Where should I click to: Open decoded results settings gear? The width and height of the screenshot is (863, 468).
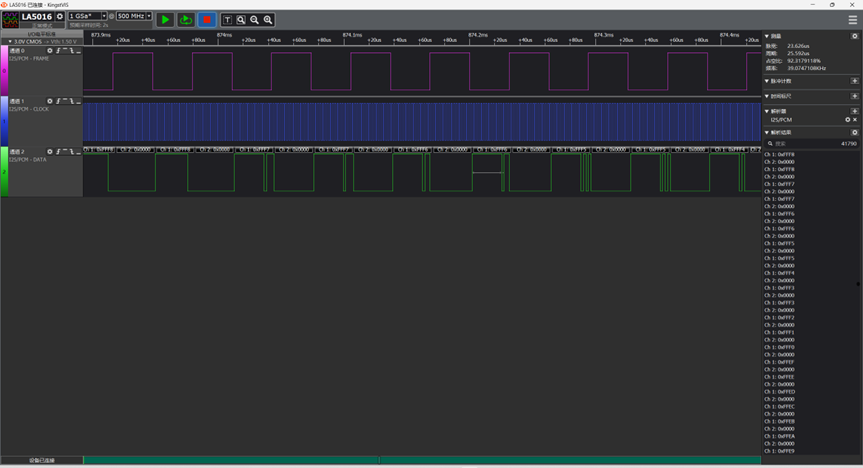[855, 133]
